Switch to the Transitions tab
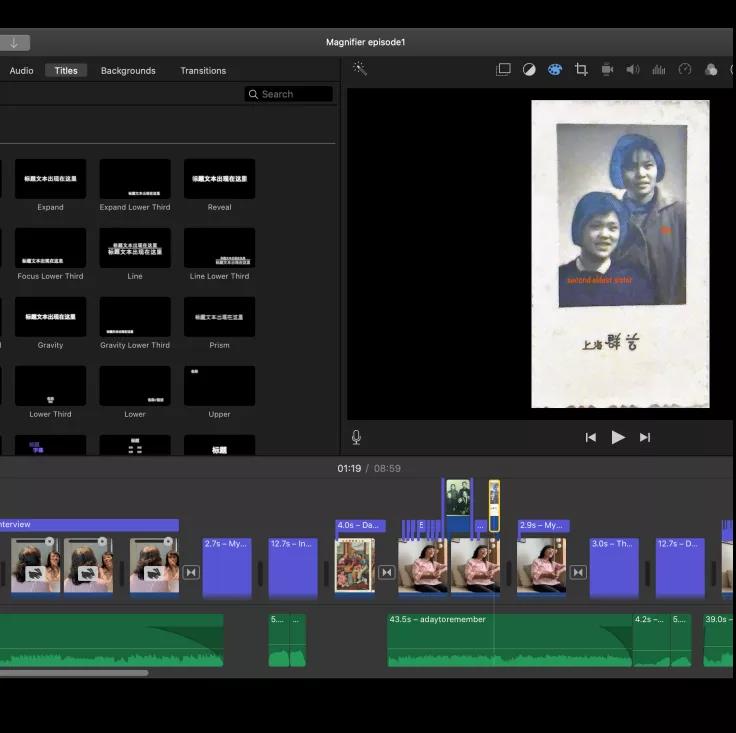This screenshot has width=736, height=733. pos(203,70)
